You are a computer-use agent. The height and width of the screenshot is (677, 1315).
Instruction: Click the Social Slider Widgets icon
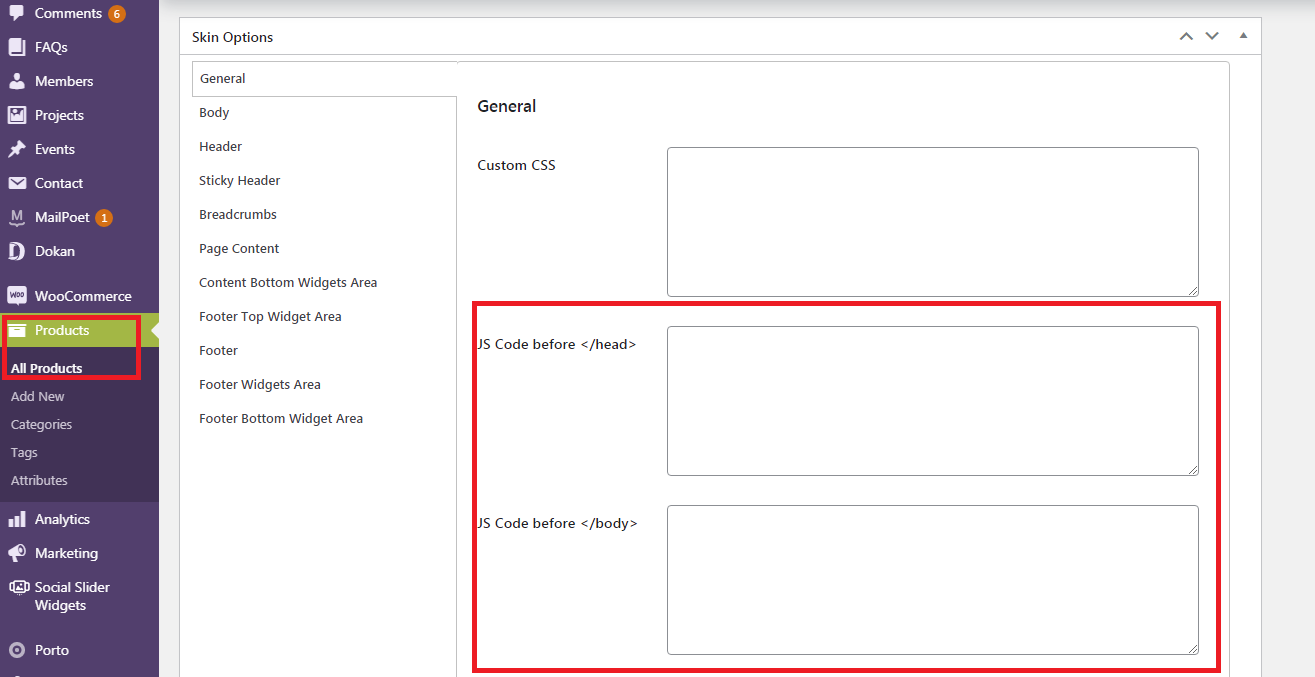point(17,587)
